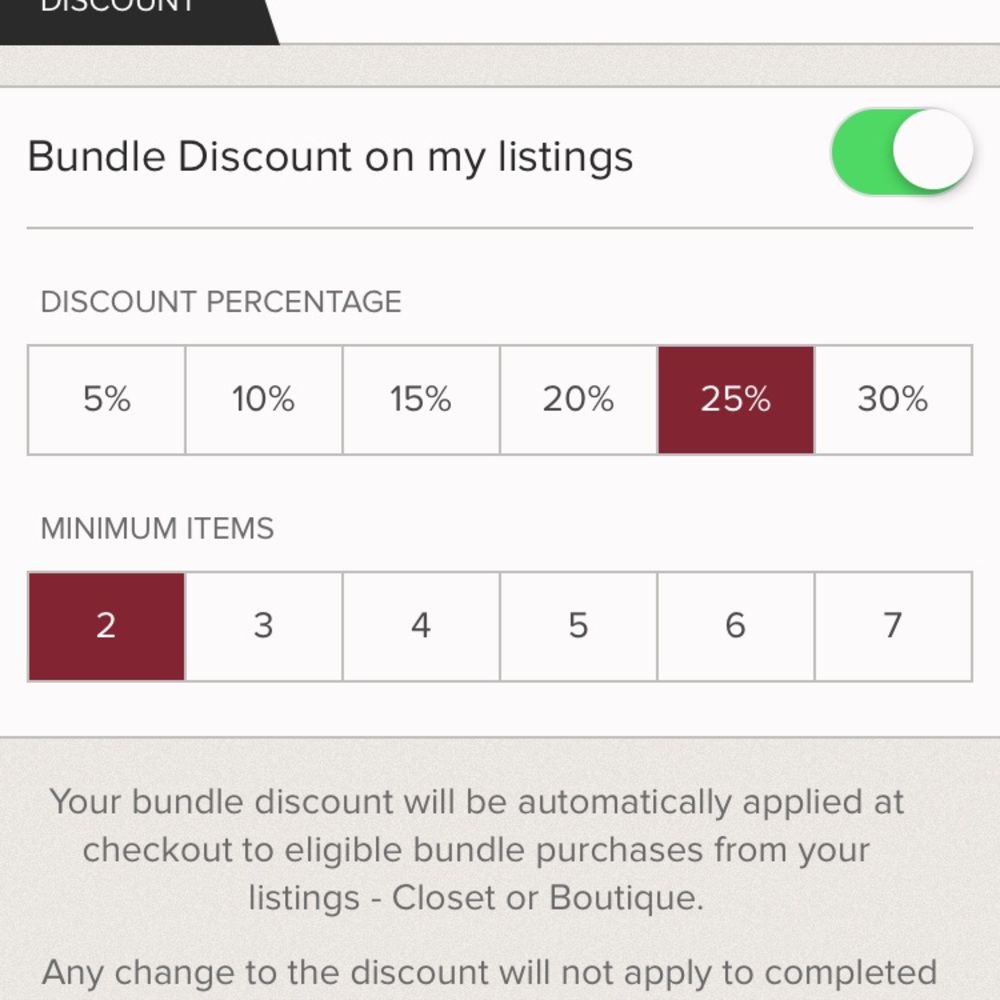Choose 15% as the bundle discount
Image resolution: width=1000 pixels, height=1000 pixels.
pyautogui.click(x=420, y=398)
